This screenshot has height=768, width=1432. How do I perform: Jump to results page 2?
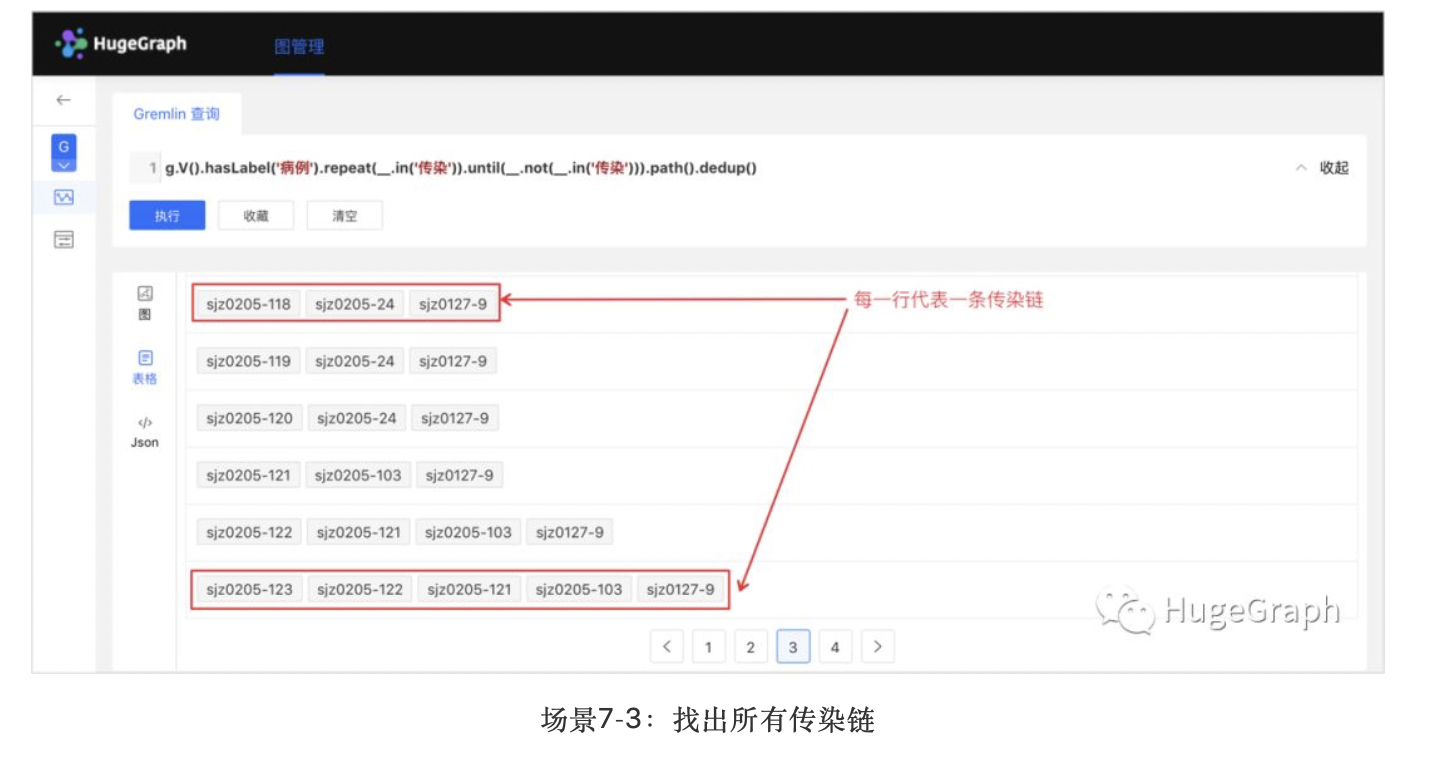pos(750,647)
